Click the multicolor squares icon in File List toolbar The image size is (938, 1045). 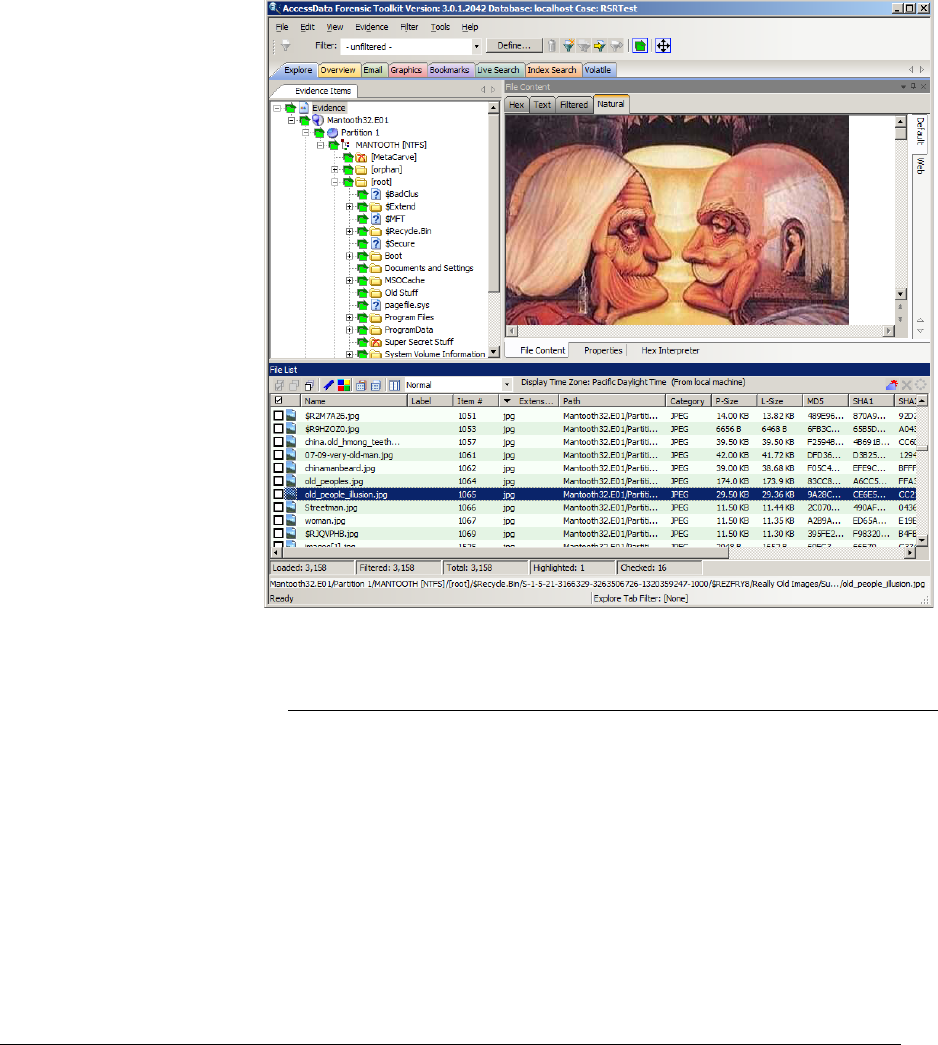(344, 385)
